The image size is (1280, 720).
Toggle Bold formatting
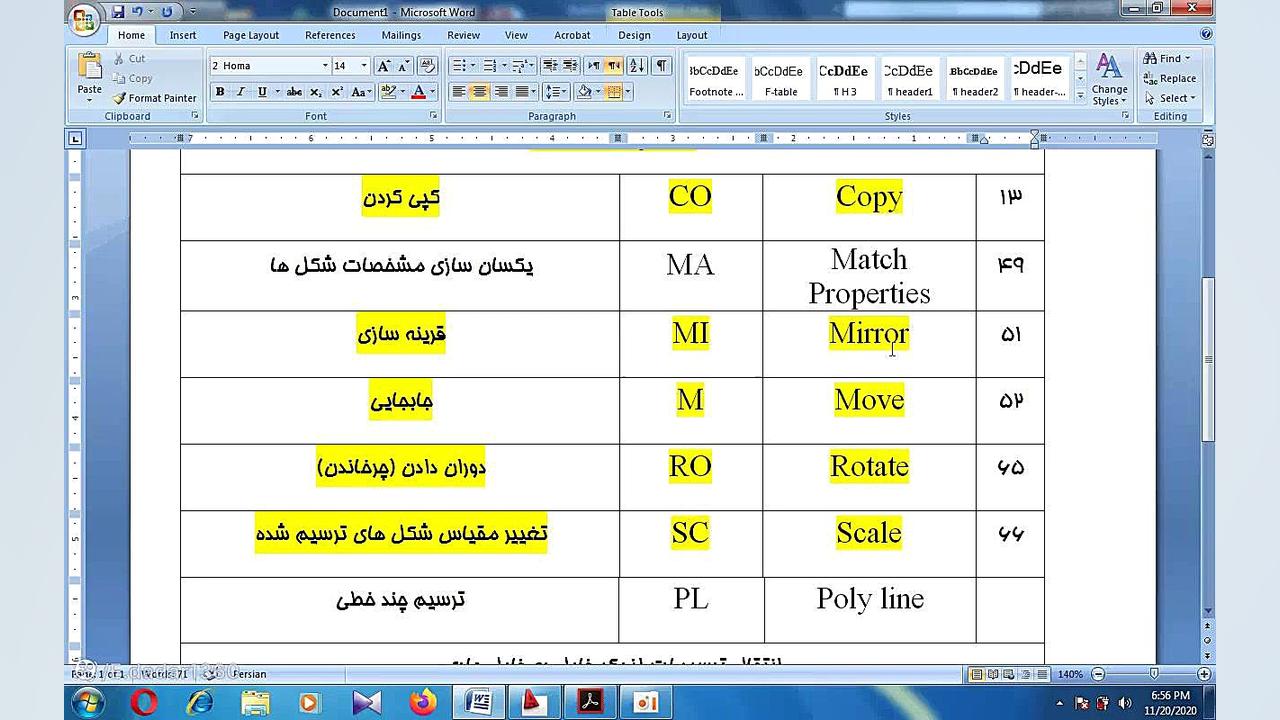(220, 92)
